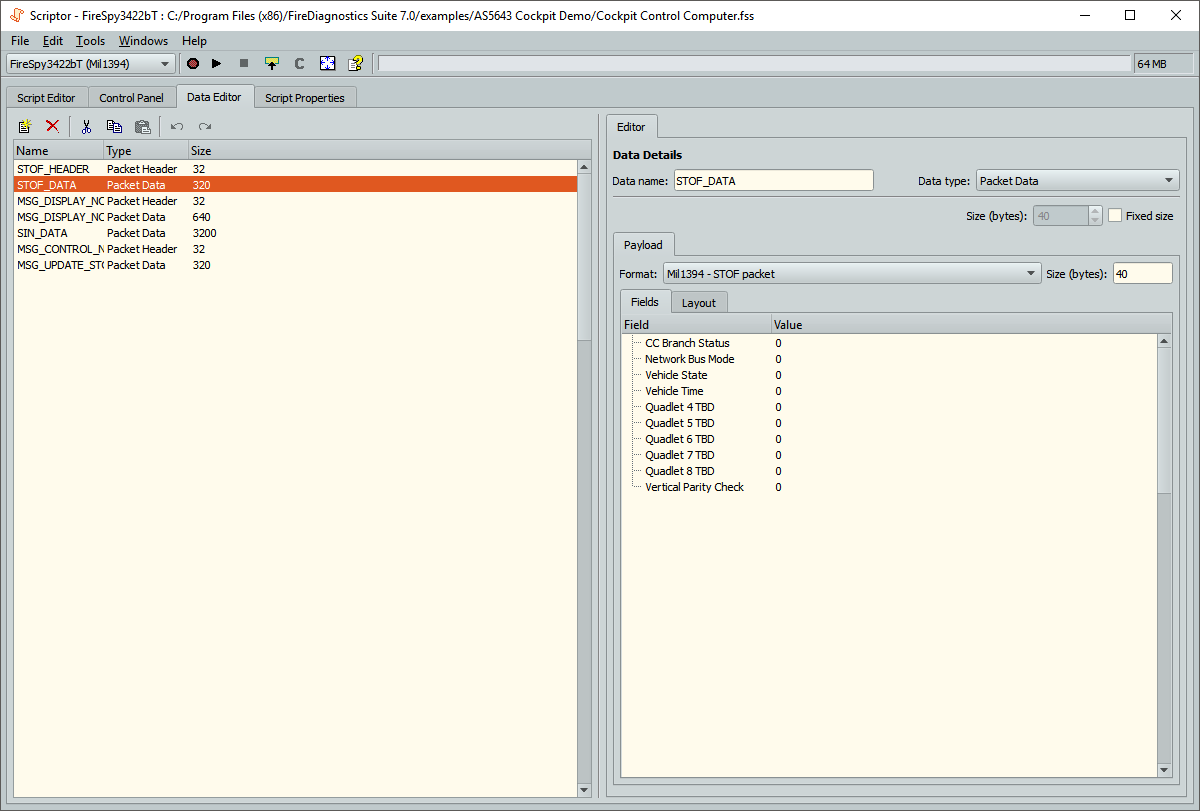Sort by the Size column header
Screen dimensions: 1200x811
(388, 151)
